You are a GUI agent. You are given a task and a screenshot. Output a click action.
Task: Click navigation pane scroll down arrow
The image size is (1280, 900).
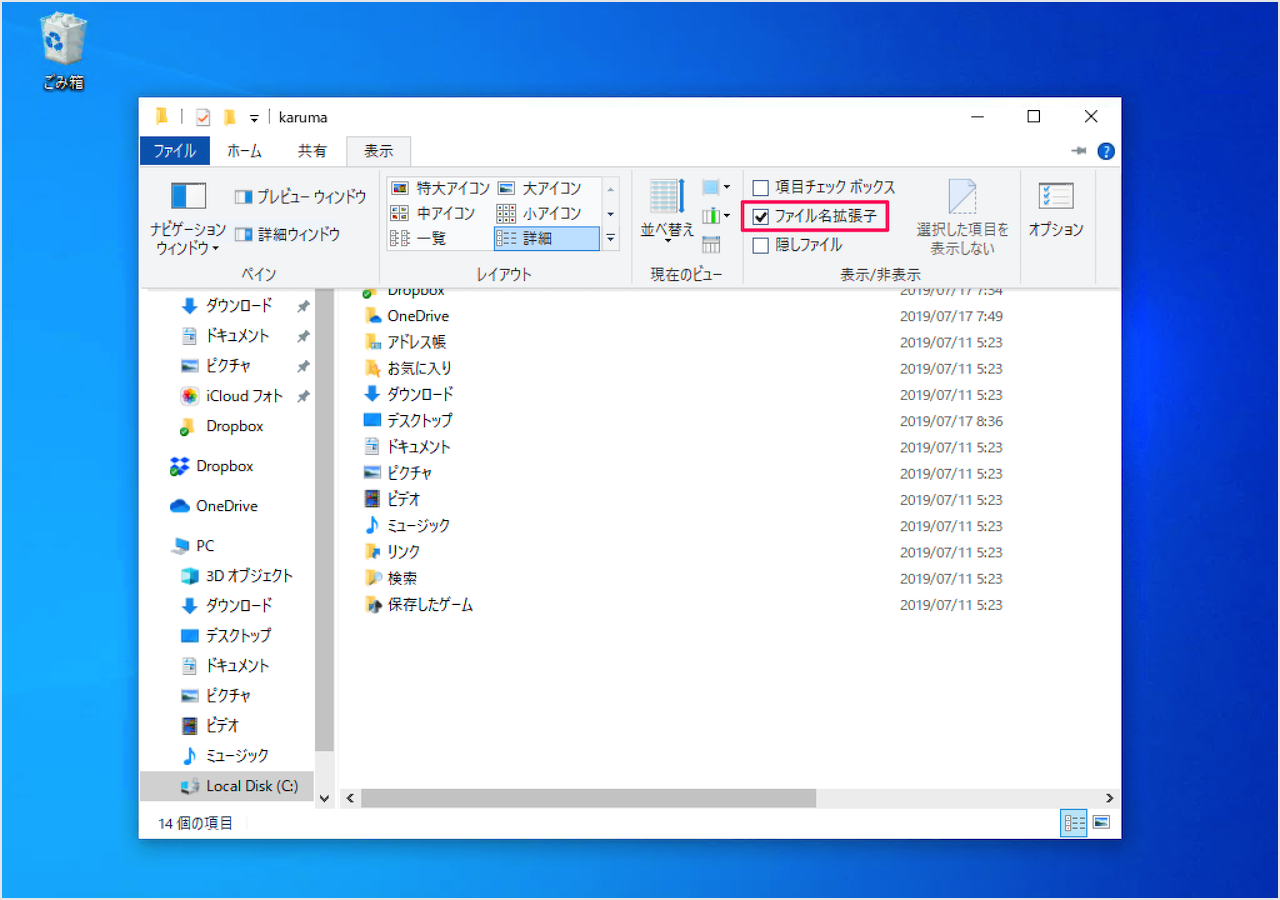(x=324, y=798)
